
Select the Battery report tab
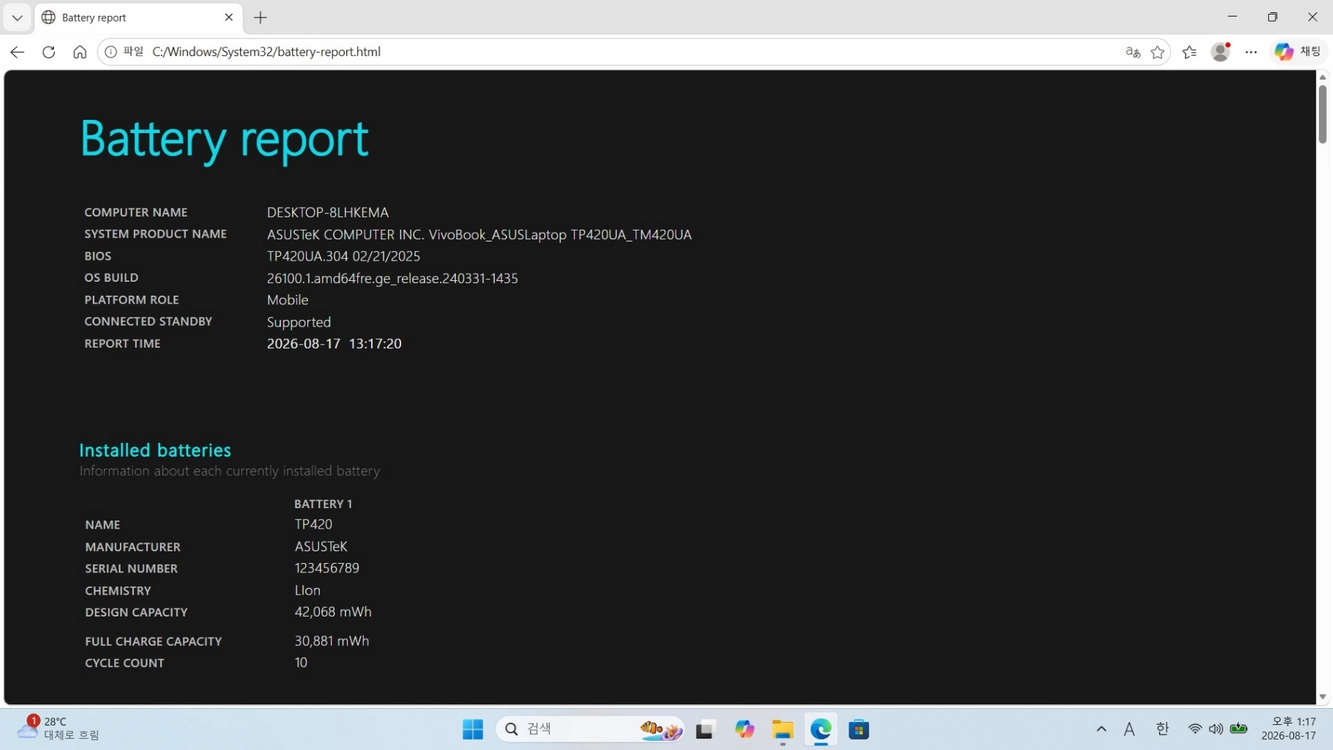pyautogui.click(x=137, y=18)
